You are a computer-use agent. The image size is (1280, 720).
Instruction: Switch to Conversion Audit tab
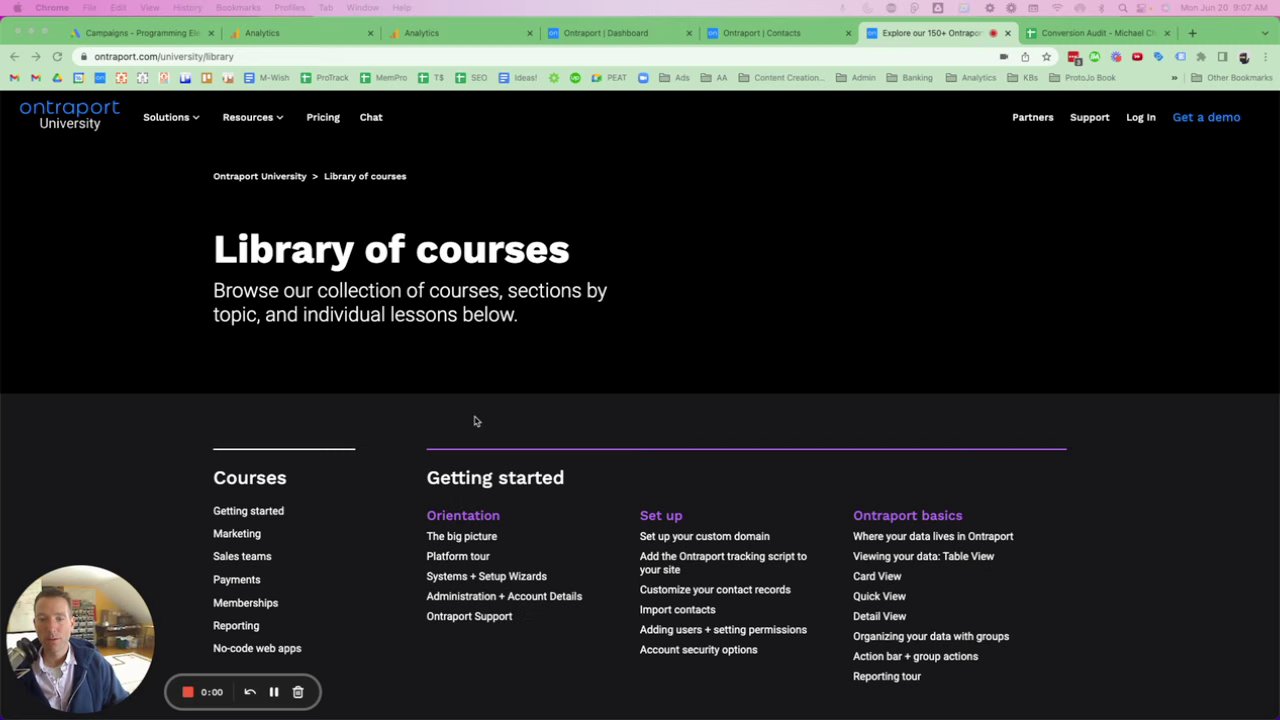[x=1098, y=33]
